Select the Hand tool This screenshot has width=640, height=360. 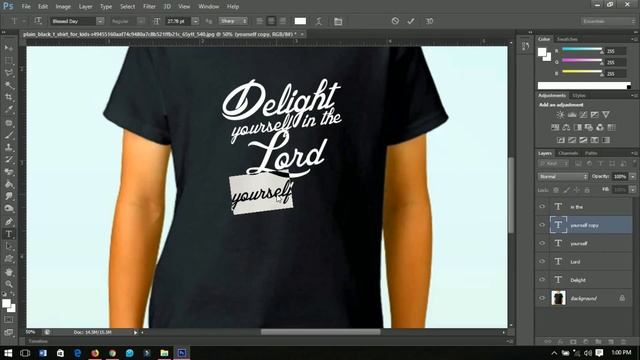(x=9, y=272)
